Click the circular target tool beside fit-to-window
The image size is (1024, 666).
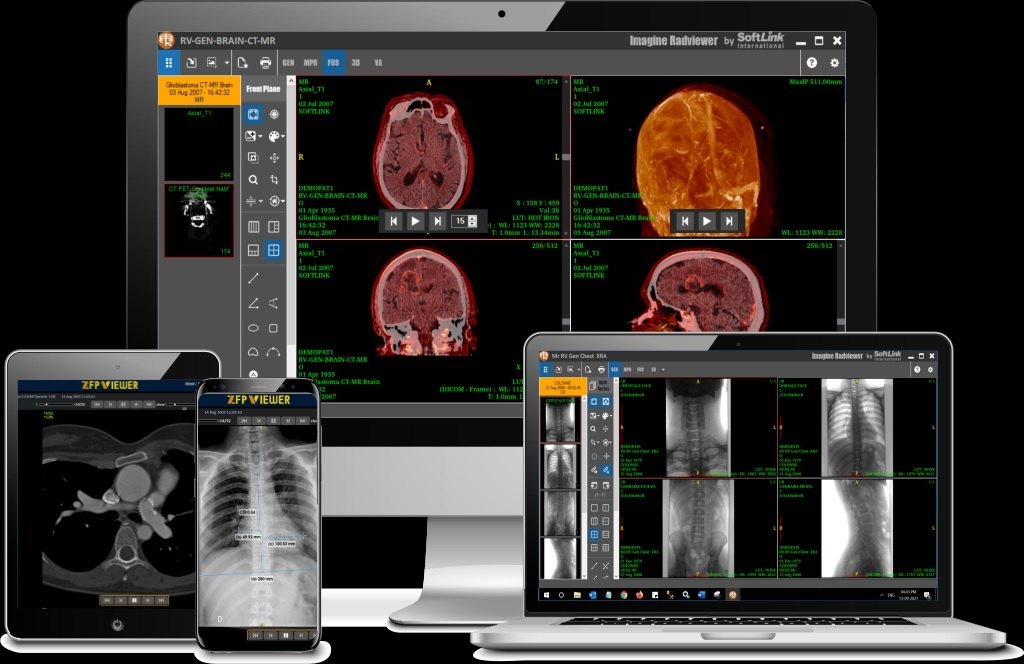pyautogui.click(x=274, y=114)
